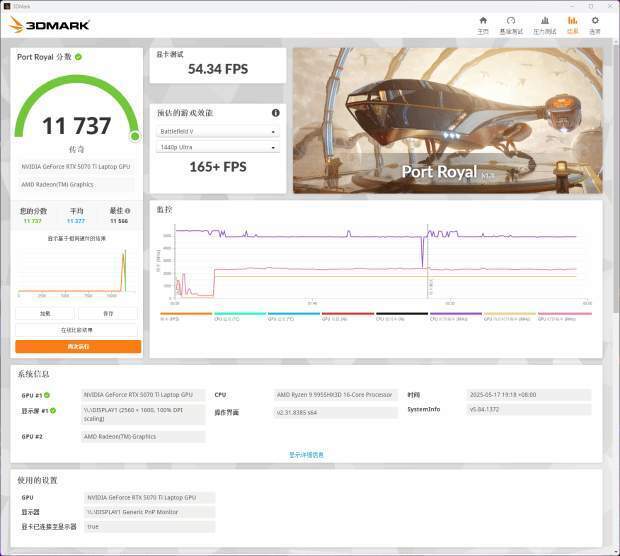Toggle the black CPU legend entry
This screenshot has width=620, height=556.
pos(402,316)
